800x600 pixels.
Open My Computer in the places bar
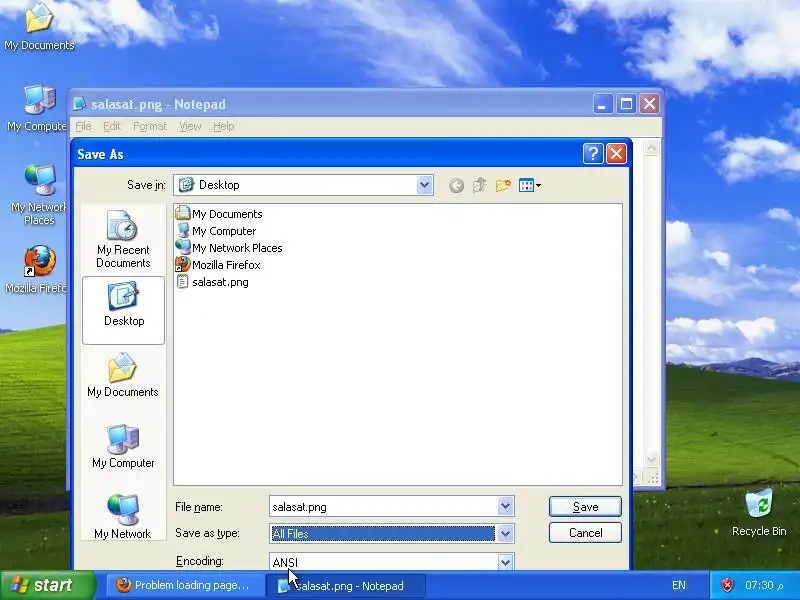point(123,446)
